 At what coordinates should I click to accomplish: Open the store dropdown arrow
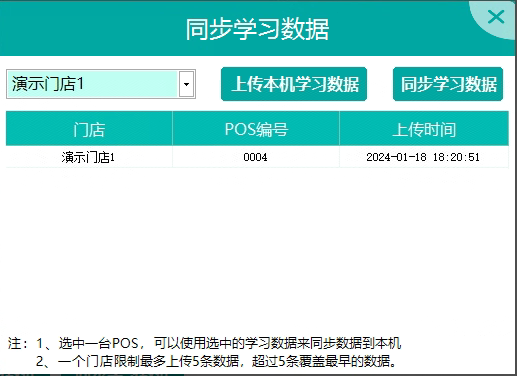(186, 84)
